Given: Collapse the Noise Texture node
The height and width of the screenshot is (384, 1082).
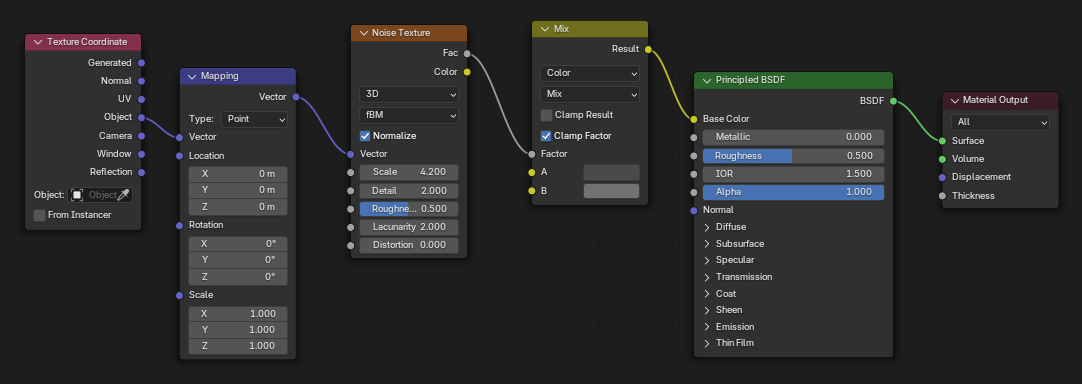Looking at the screenshot, I should tap(363, 33).
